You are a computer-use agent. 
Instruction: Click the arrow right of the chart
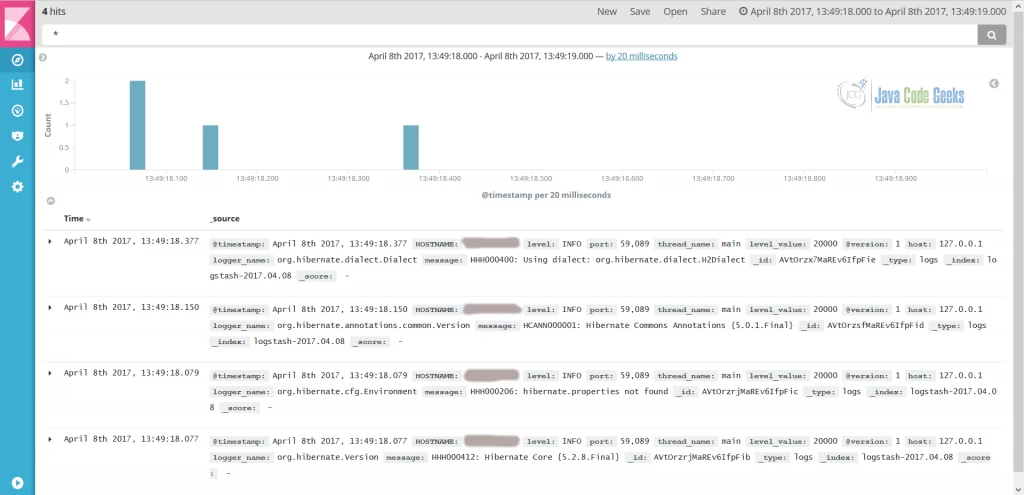[x=994, y=84]
